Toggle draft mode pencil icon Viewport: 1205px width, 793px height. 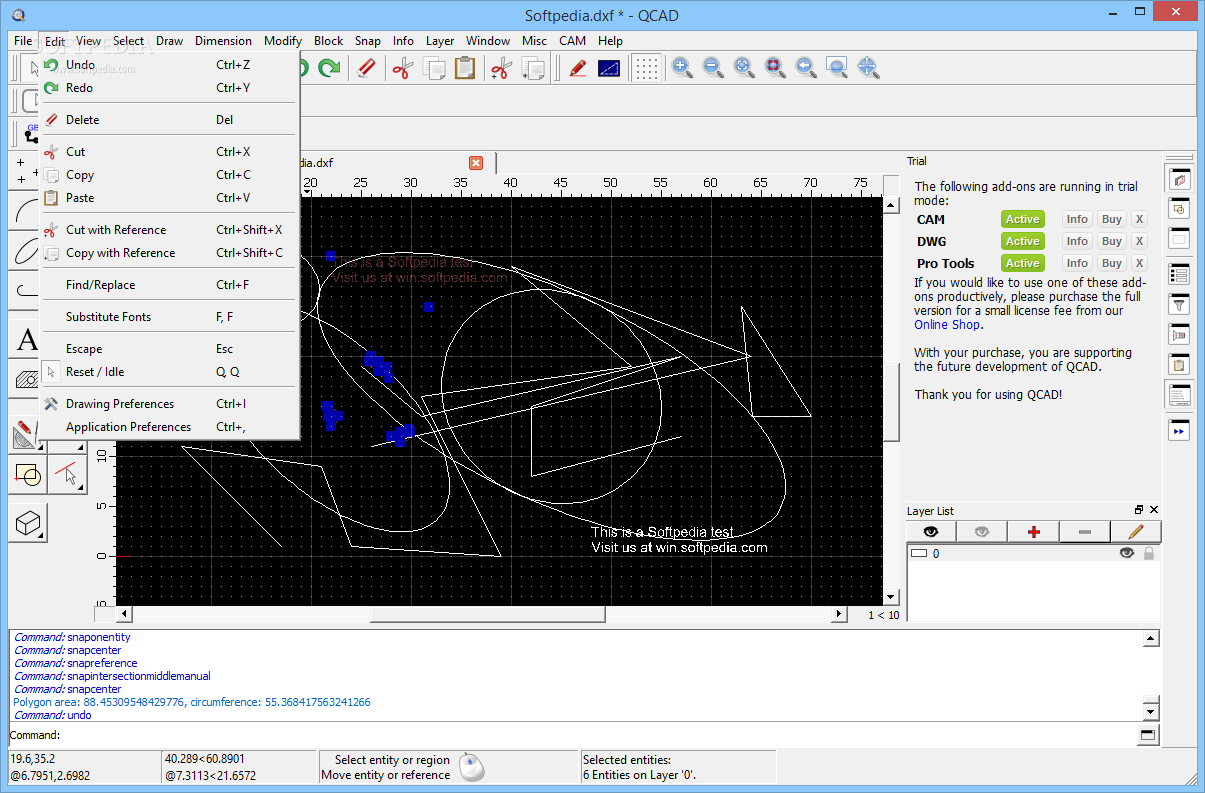tap(577, 68)
